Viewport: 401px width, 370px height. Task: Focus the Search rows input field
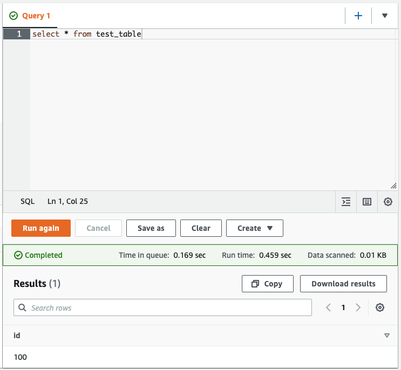(x=163, y=308)
